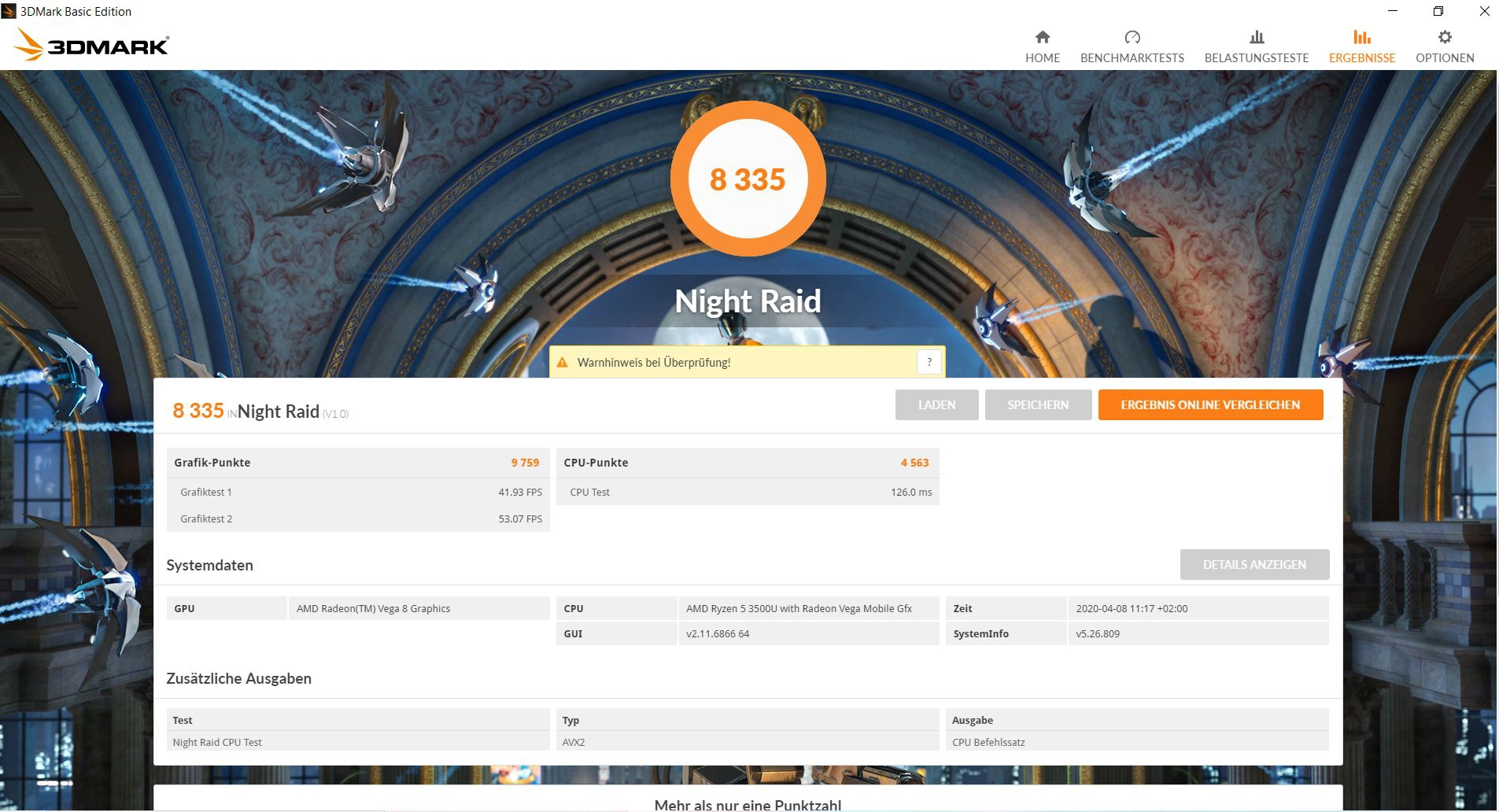The width and height of the screenshot is (1499, 812).
Task: Click AMD Radeon(TM) Vega 8 Graphics text
Action: coord(373,608)
